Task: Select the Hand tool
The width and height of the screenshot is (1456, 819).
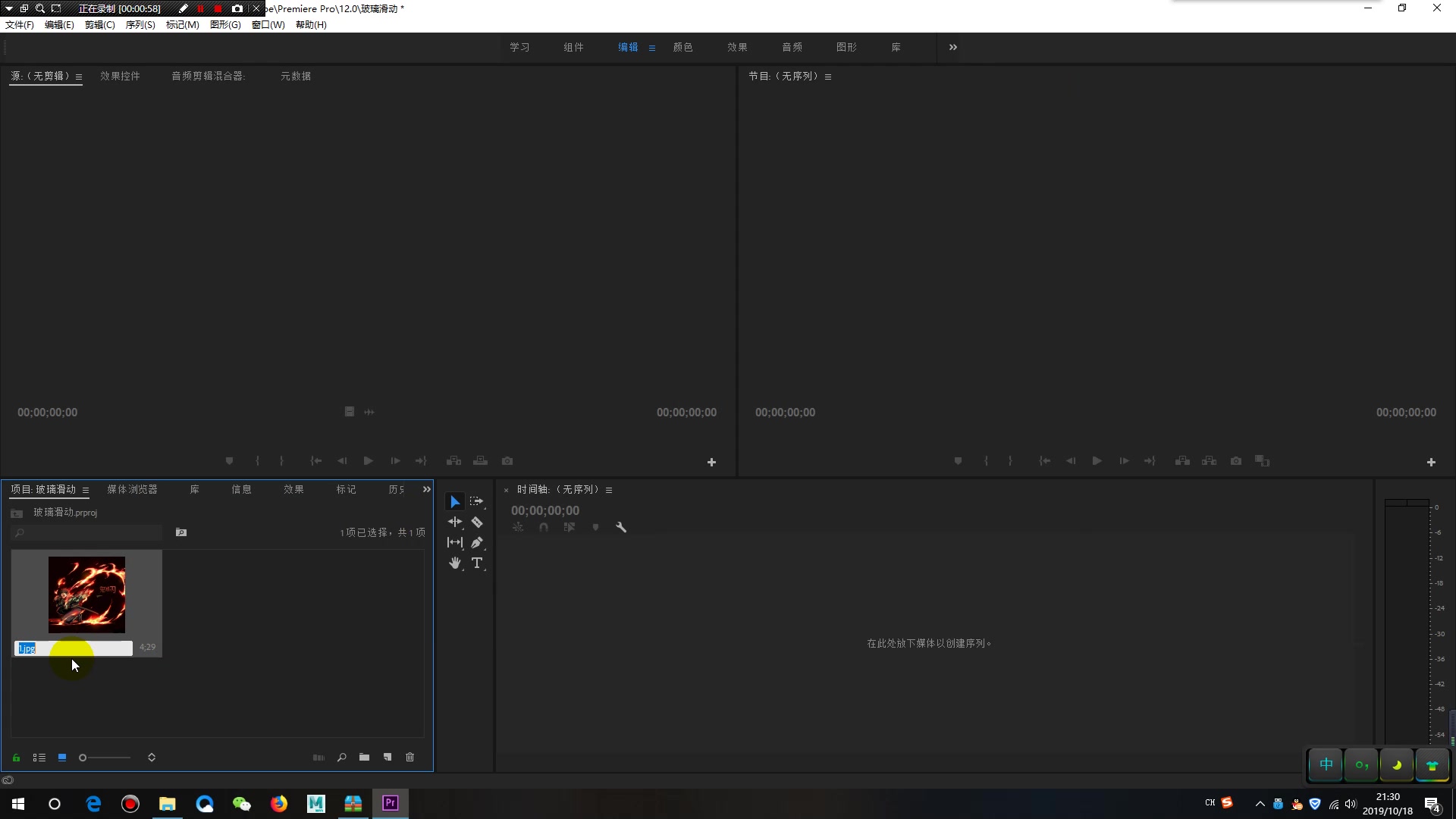Action: [455, 563]
